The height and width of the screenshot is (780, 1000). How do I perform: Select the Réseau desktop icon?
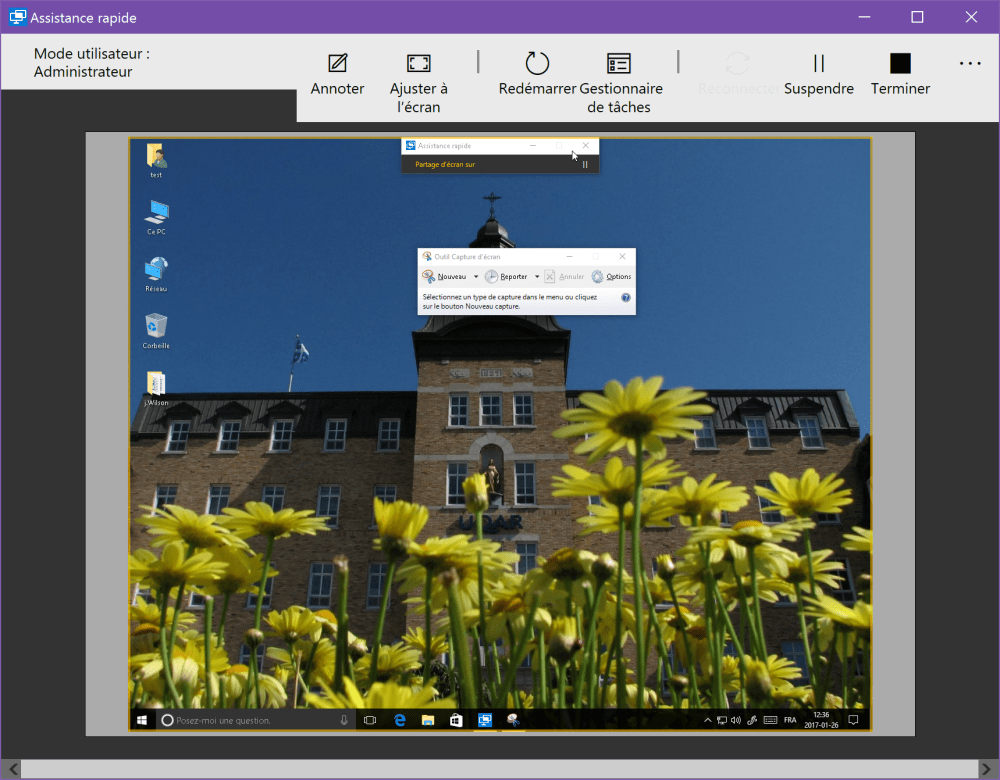click(156, 269)
